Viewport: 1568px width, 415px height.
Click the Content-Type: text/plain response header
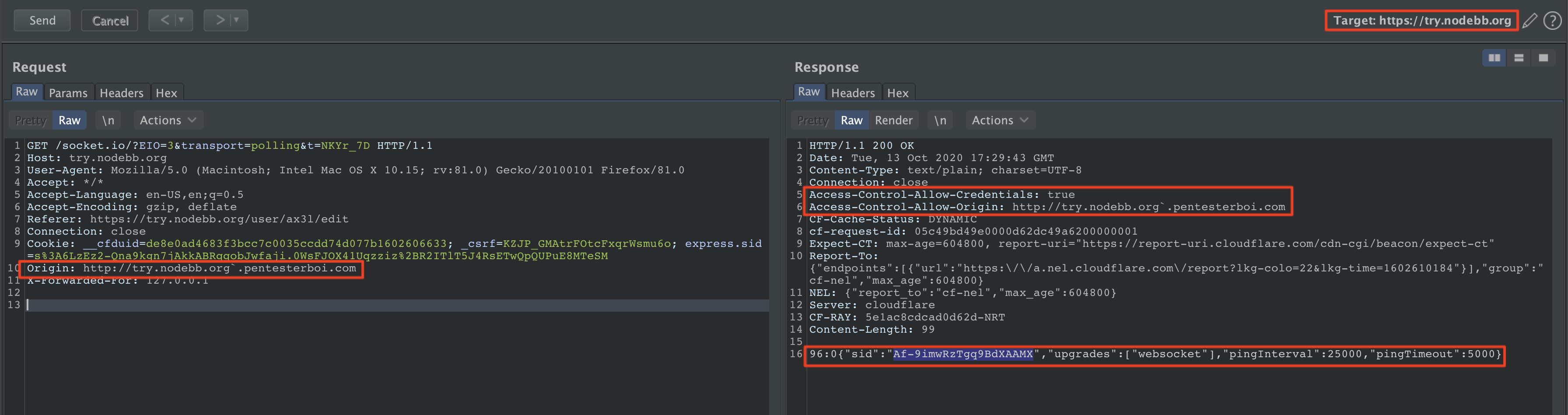pyautogui.click(x=945, y=170)
